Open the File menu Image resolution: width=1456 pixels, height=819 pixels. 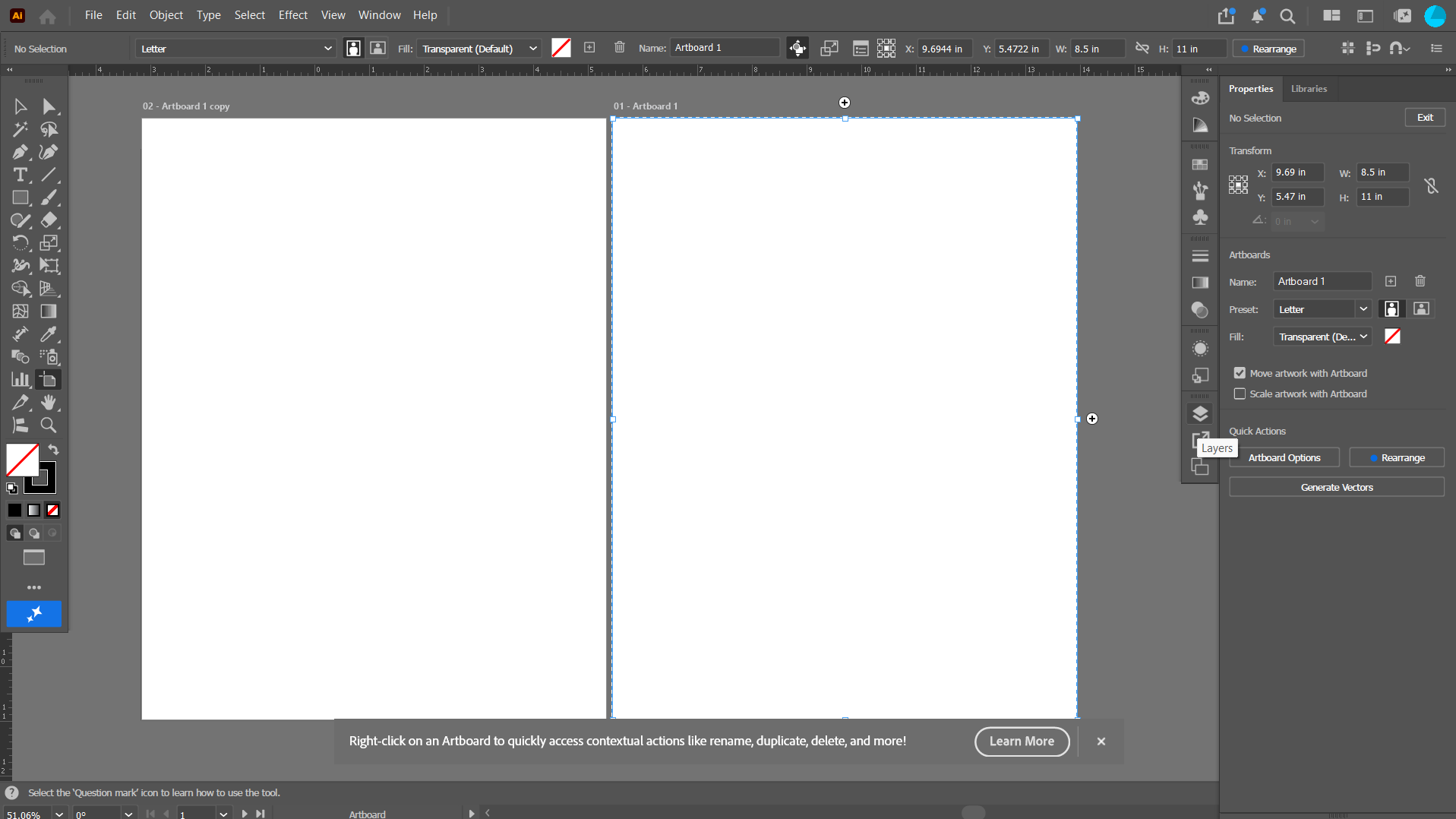[93, 15]
